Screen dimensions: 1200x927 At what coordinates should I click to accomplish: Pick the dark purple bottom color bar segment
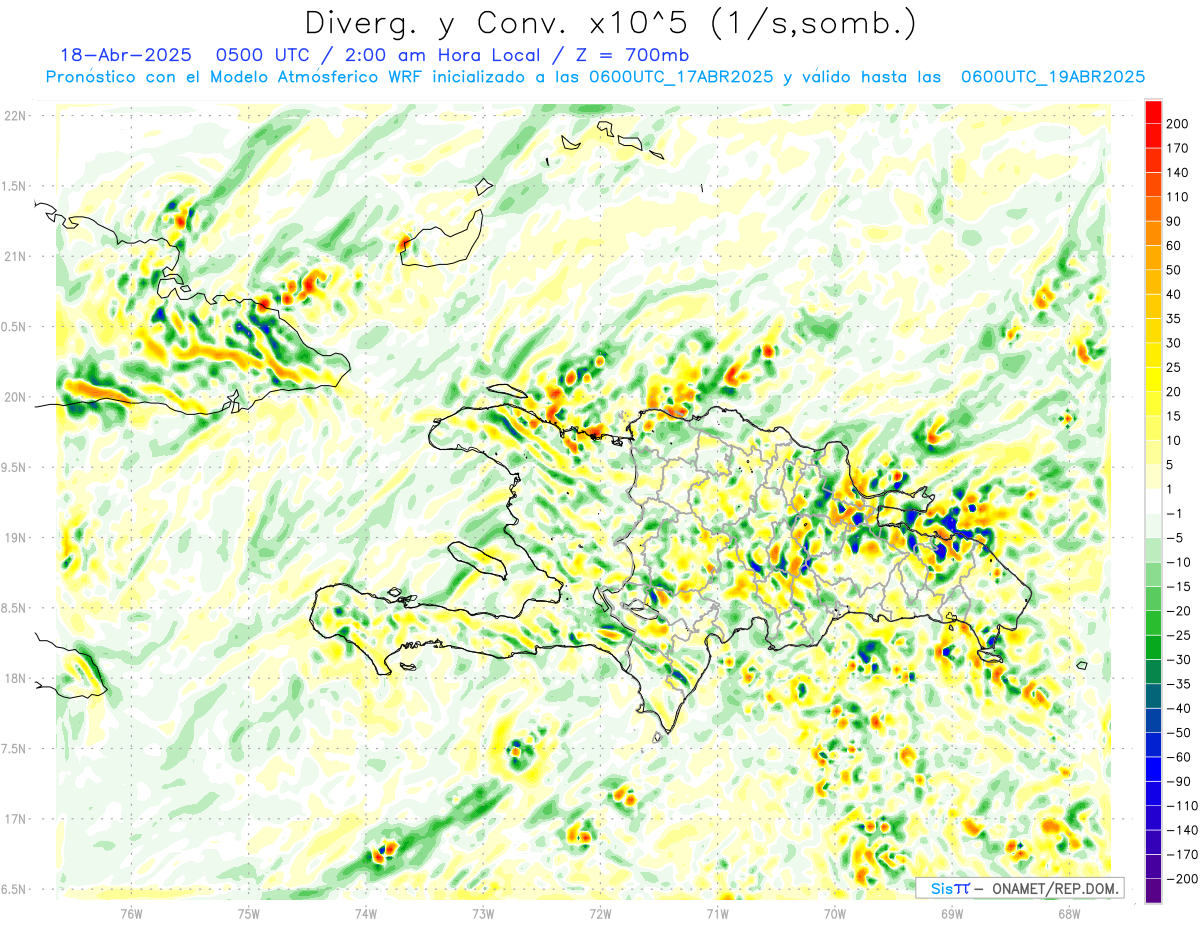[x=1153, y=891]
